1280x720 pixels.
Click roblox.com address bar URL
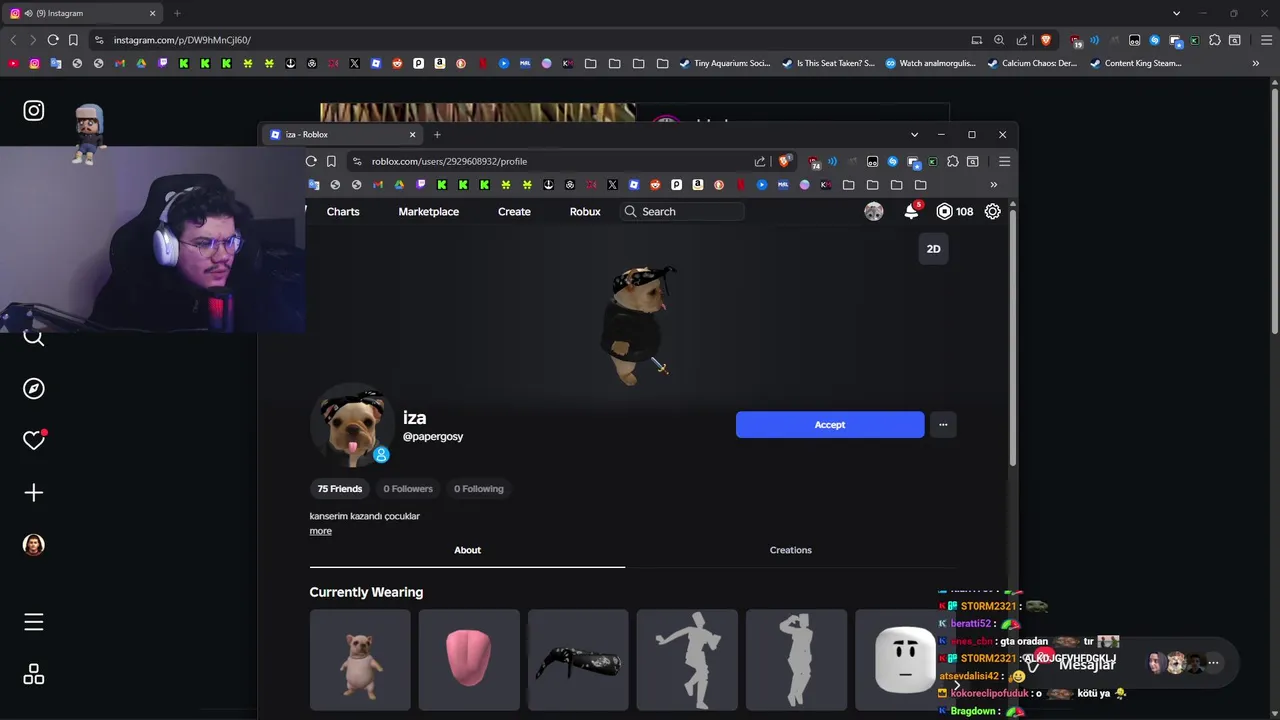[x=449, y=161]
